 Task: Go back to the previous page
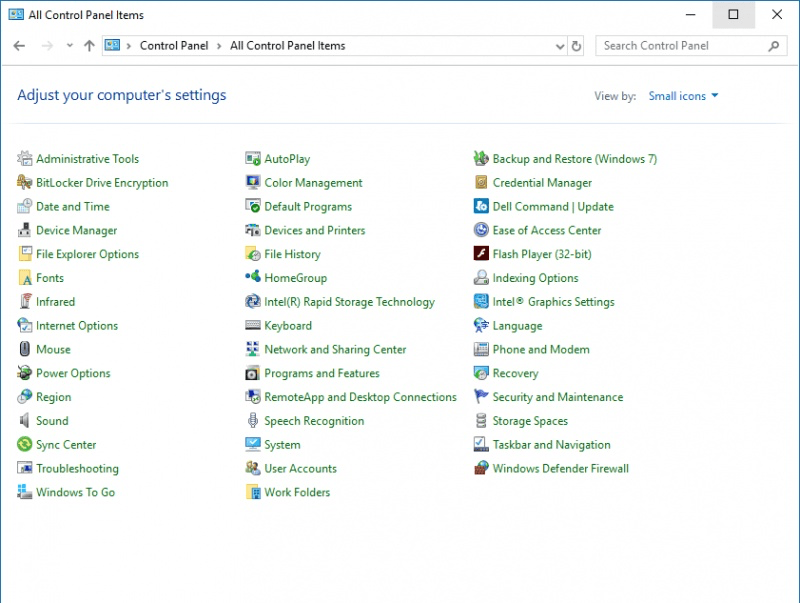tap(19, 46)
